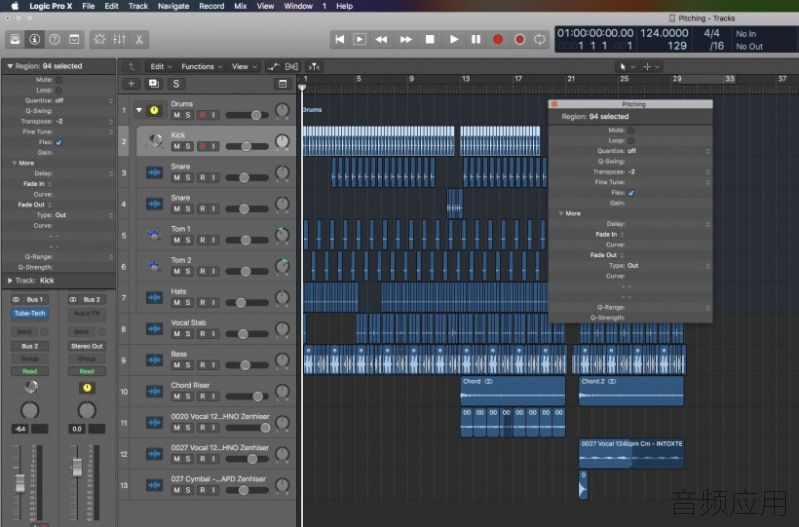This screenshot has width=799, height=527.
Task: Open the Editors scissors button
Action: pos(139,39)
